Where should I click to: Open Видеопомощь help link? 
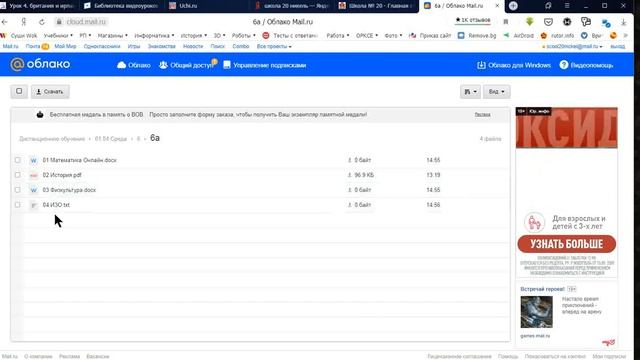pyautogui.click(x=586, y=65)
